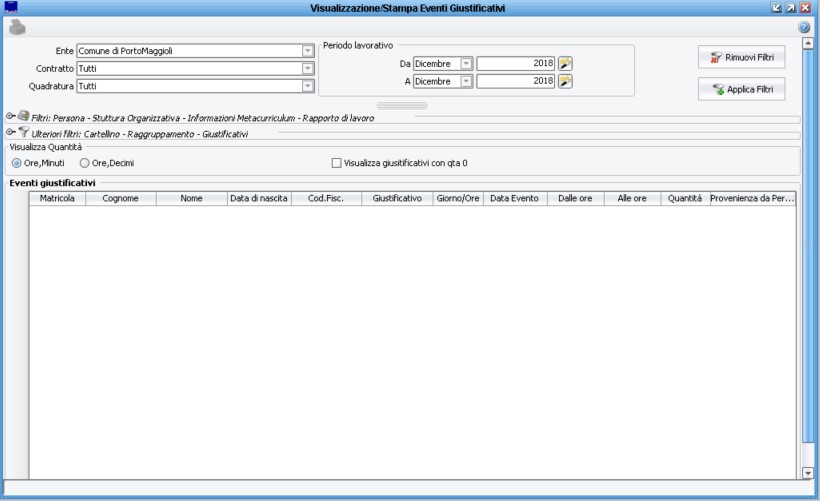The width and height of the screenshot is (820, 501).
Task: Click the Nome column header
Action: pos(191,199)
